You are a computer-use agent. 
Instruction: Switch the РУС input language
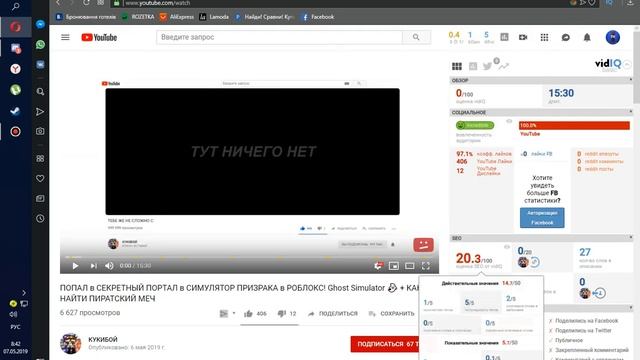point(16,327)
